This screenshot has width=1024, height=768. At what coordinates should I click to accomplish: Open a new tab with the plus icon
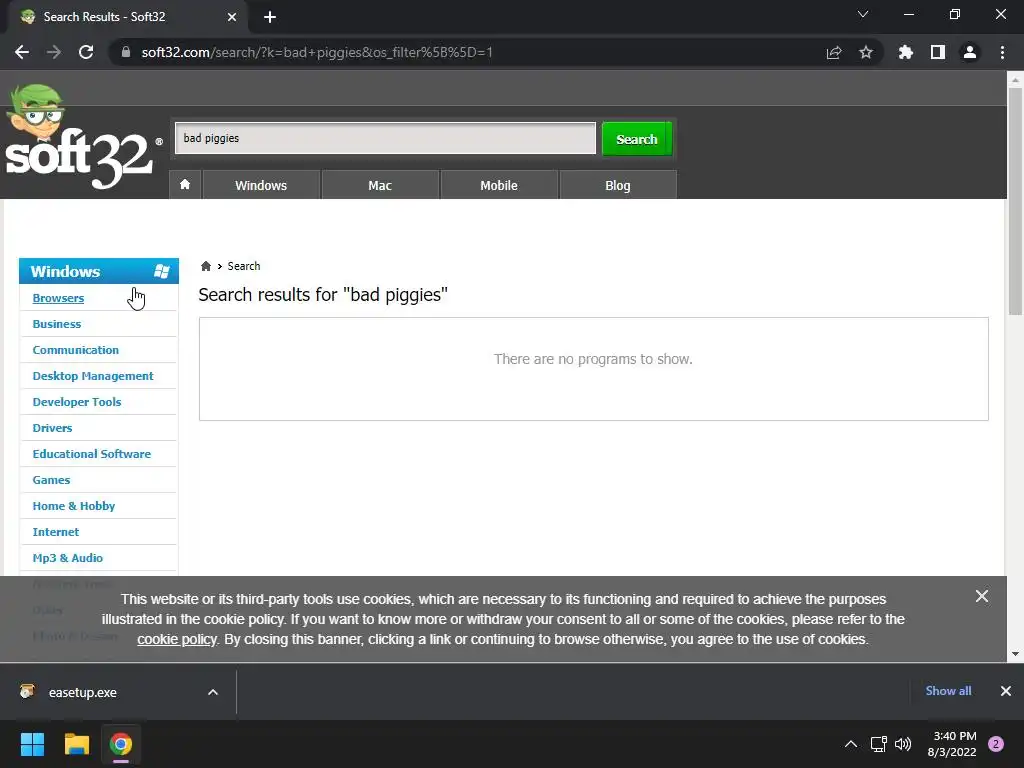pos(270,17)
